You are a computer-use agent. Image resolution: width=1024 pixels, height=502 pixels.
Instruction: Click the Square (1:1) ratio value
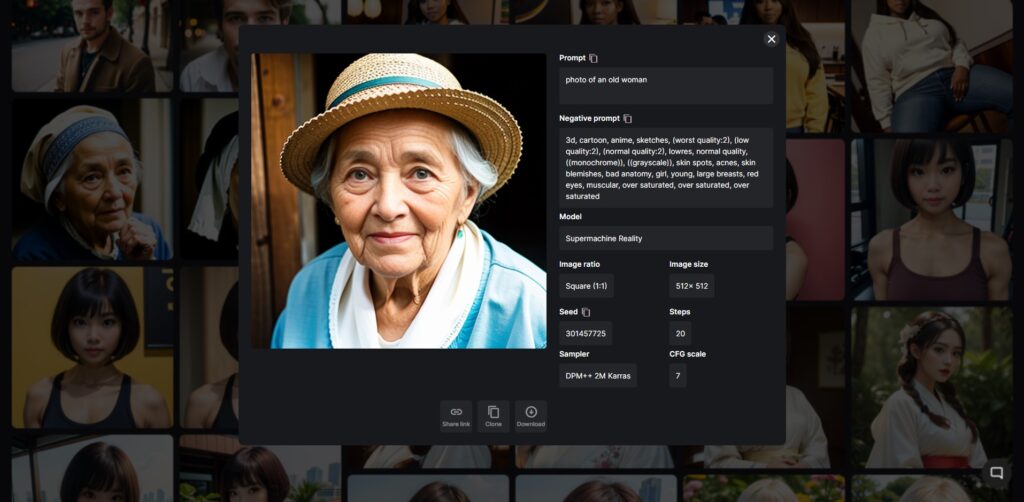(x=586, y=286)
